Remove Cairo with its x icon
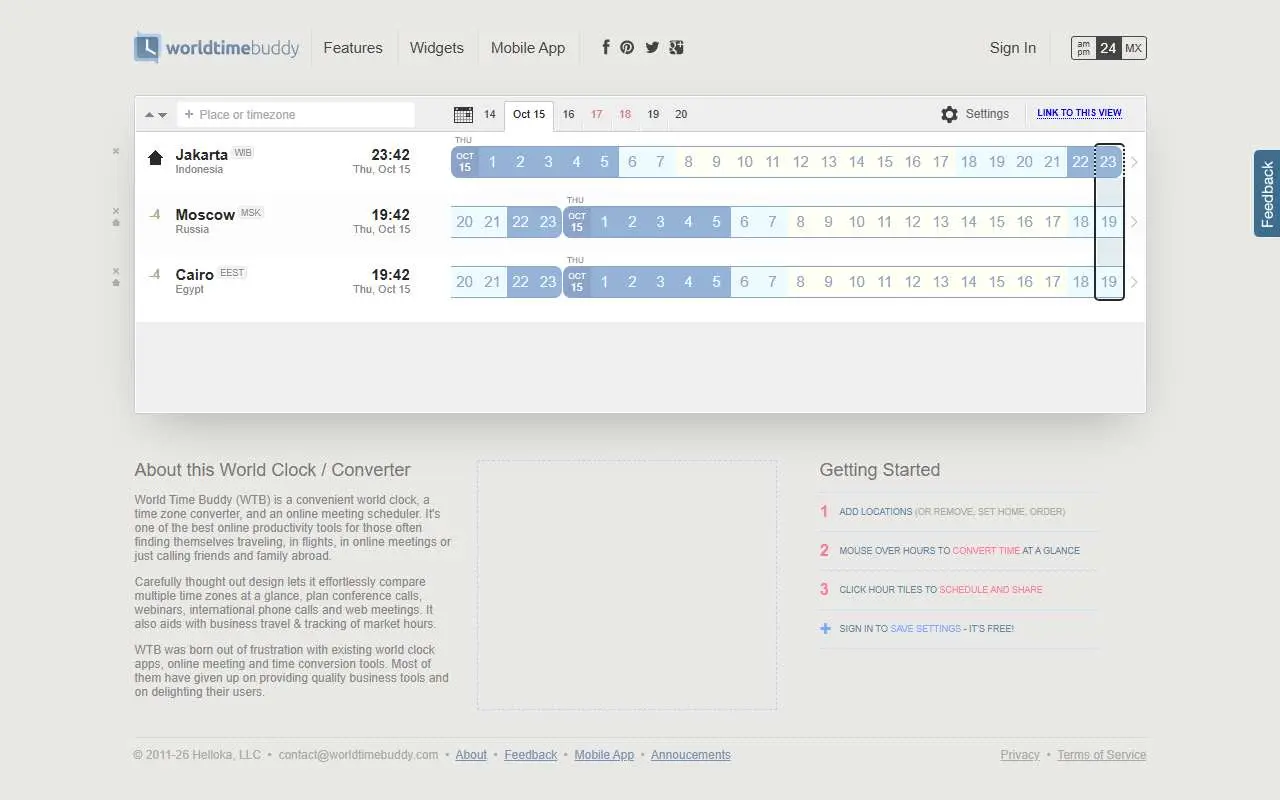This screenshot has width=1280, height=800. [x=116, y=271]
